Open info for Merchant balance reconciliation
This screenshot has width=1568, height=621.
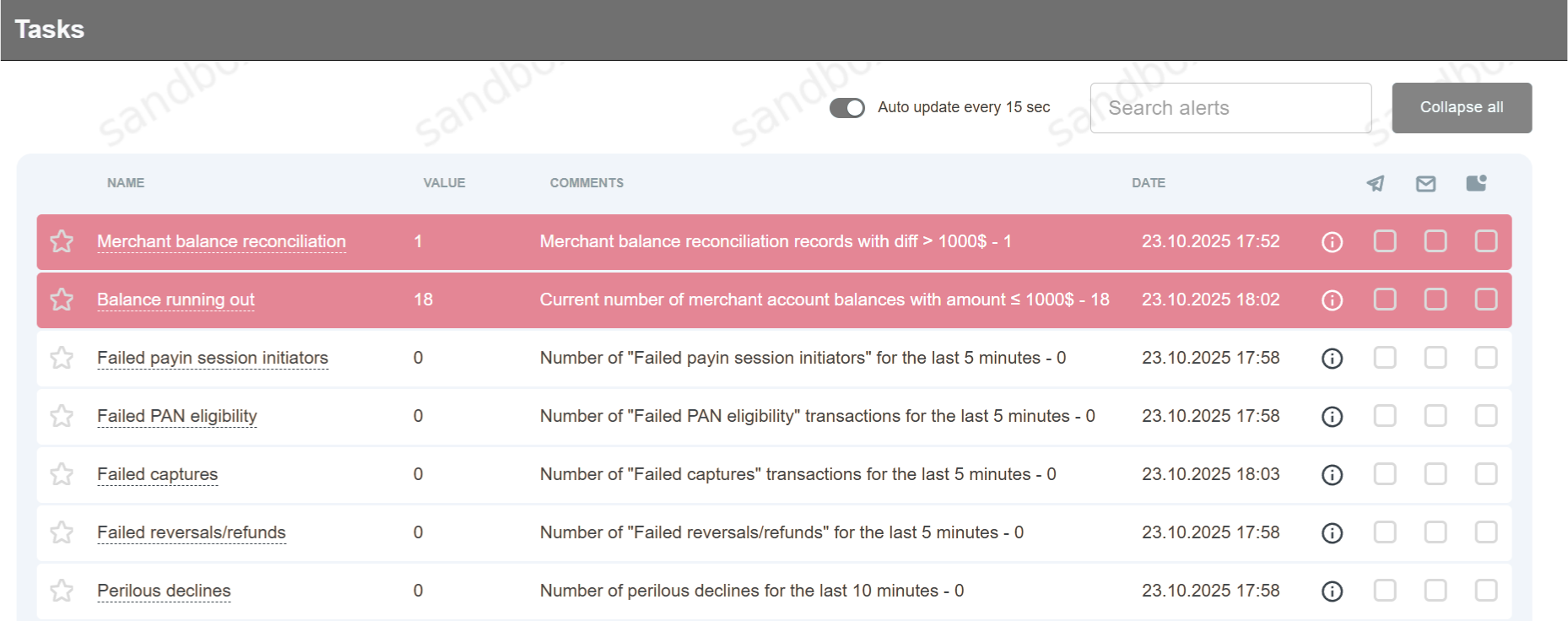(x=1332, y=242)
